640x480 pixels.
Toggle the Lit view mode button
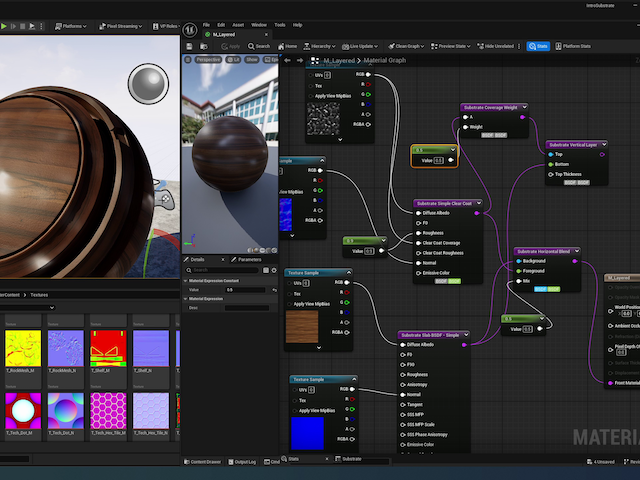click(x=233, y=60)
